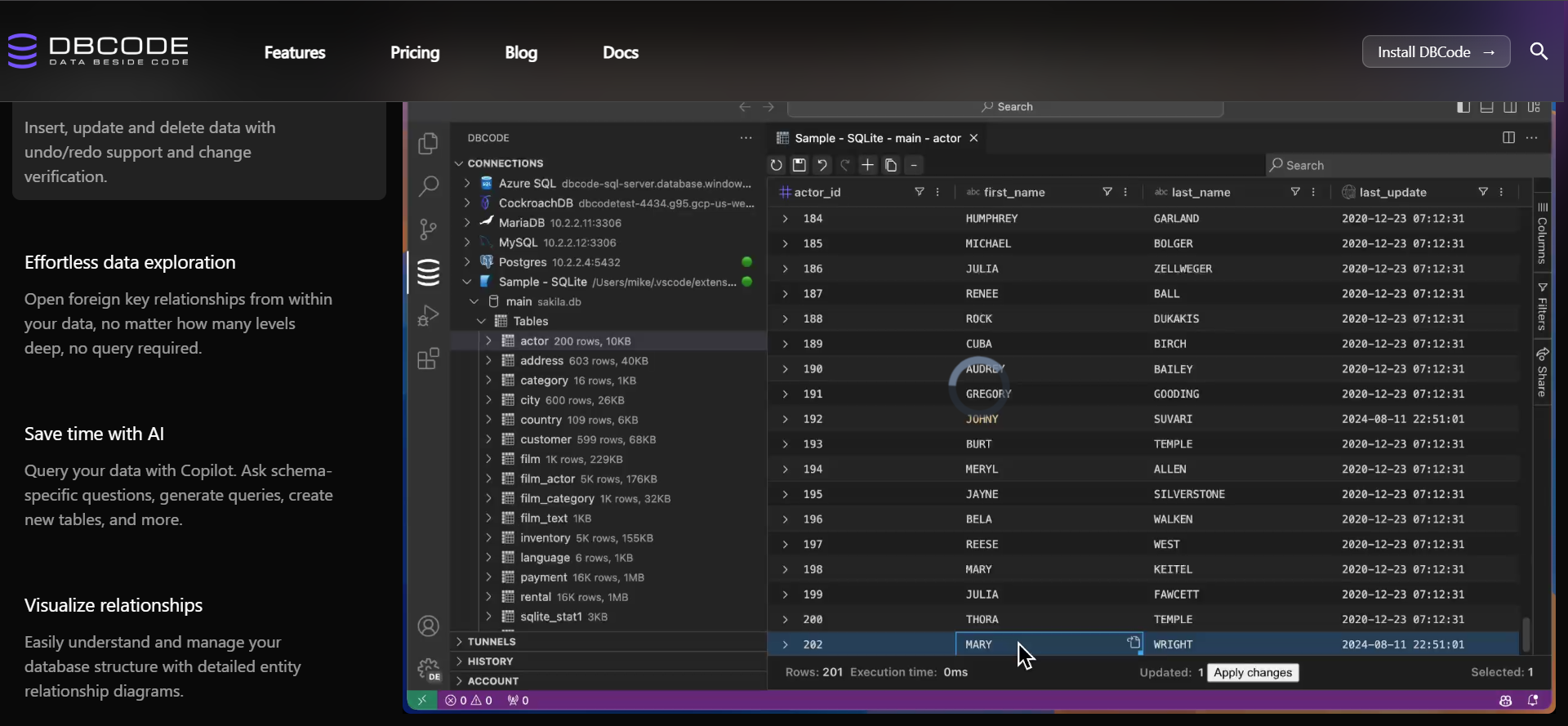Refresh the actor table data

(x=776, y=165)
